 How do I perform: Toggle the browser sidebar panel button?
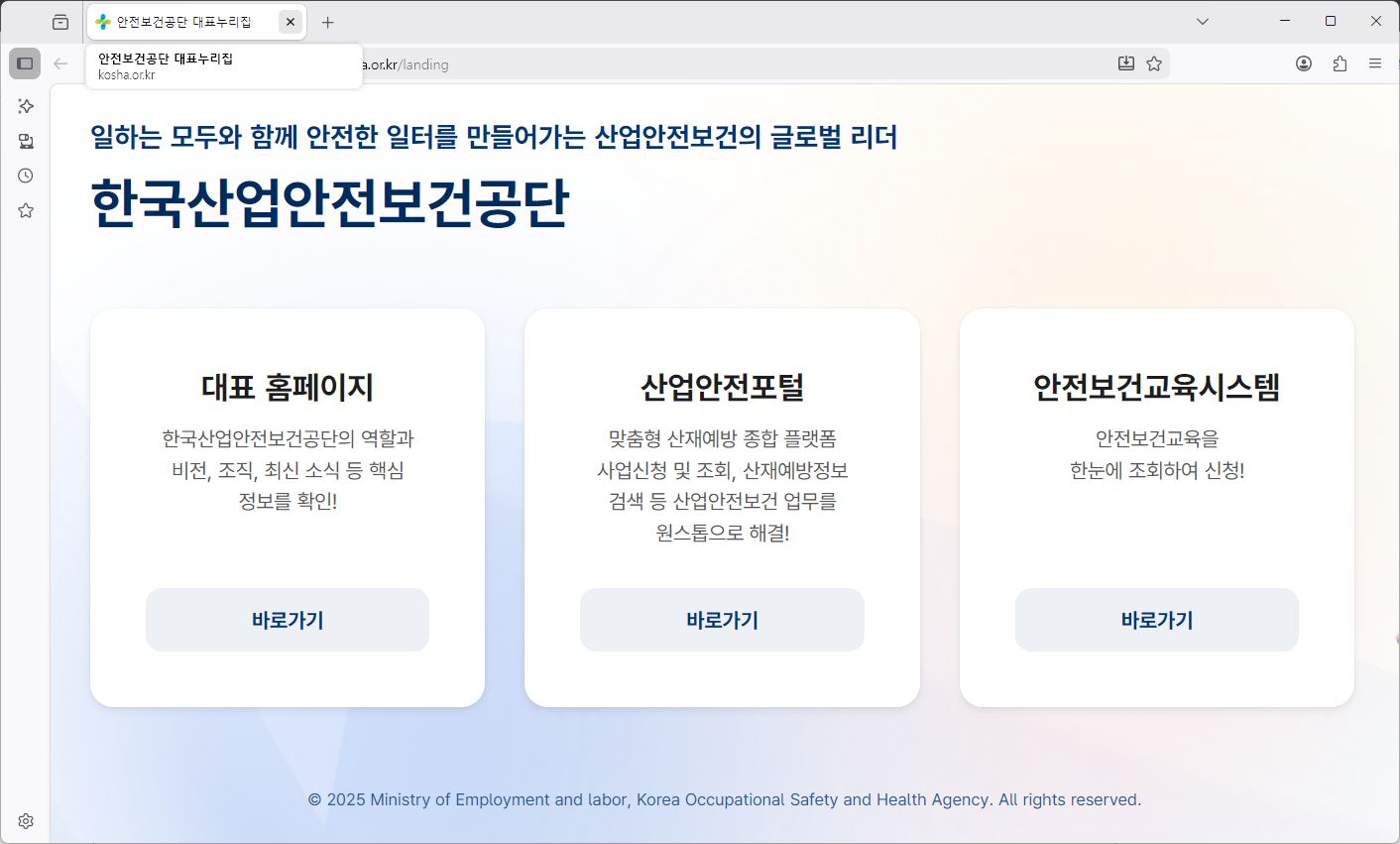point(25,63)
